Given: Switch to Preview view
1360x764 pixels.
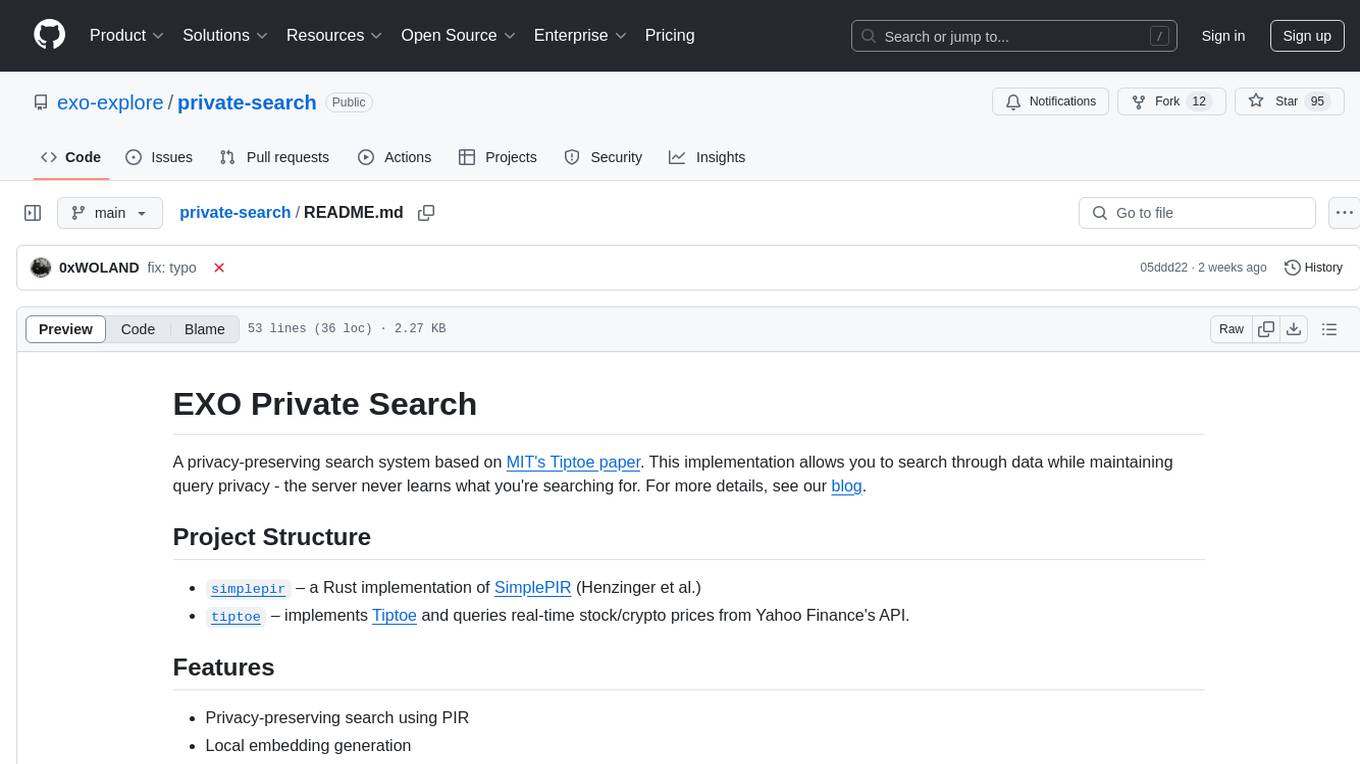Looking at the screenshot, I should pyautogui.click(x=66, y=329).
